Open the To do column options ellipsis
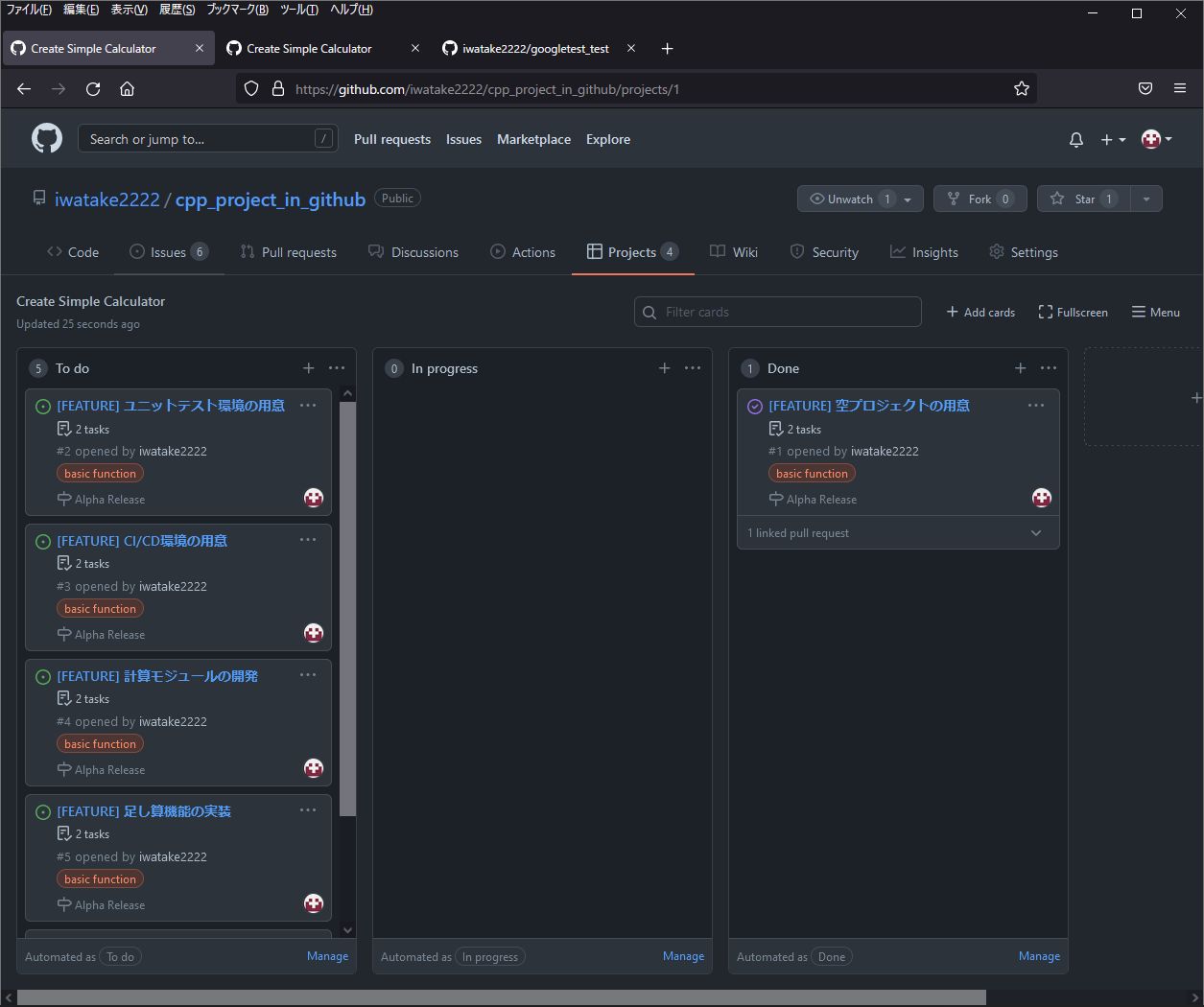 coord(337,367)
